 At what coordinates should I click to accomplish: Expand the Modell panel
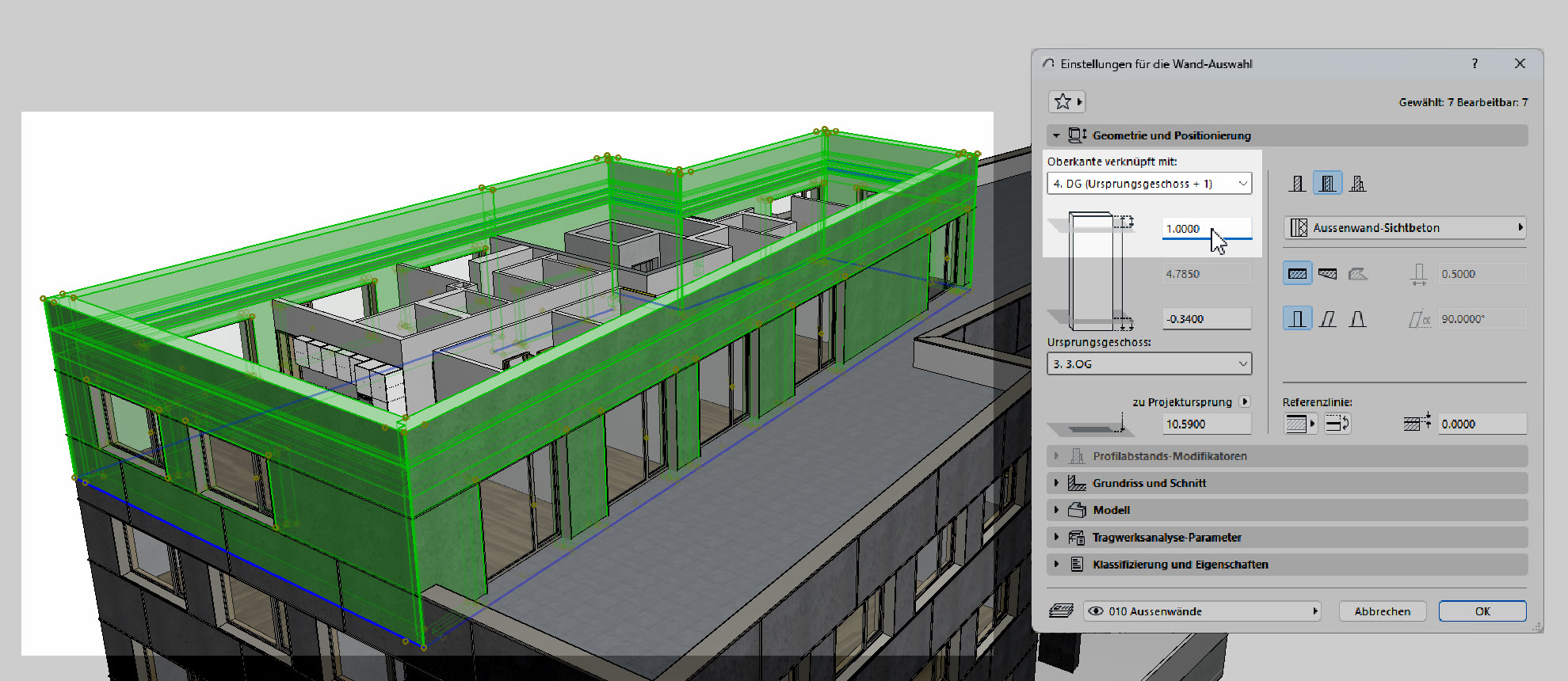pos(1111,510)
